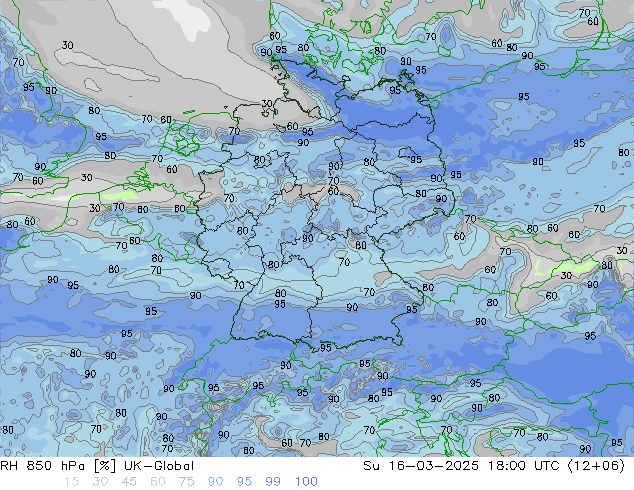
Task: Click legend value 45 in the color scale
Action: click(x=129, y=482)
